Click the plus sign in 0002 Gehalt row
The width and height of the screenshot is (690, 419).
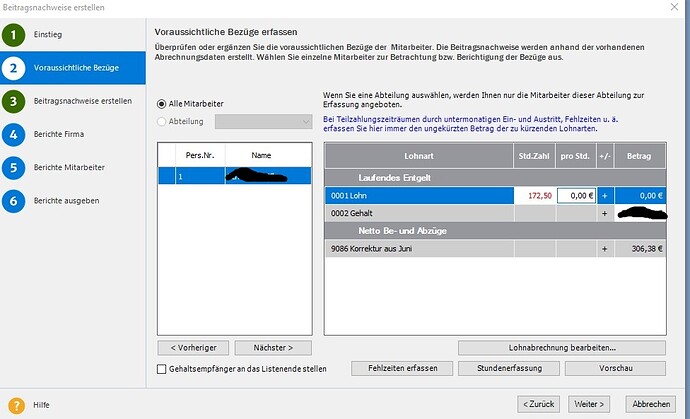pyautogui.click(x=605, y=213)
